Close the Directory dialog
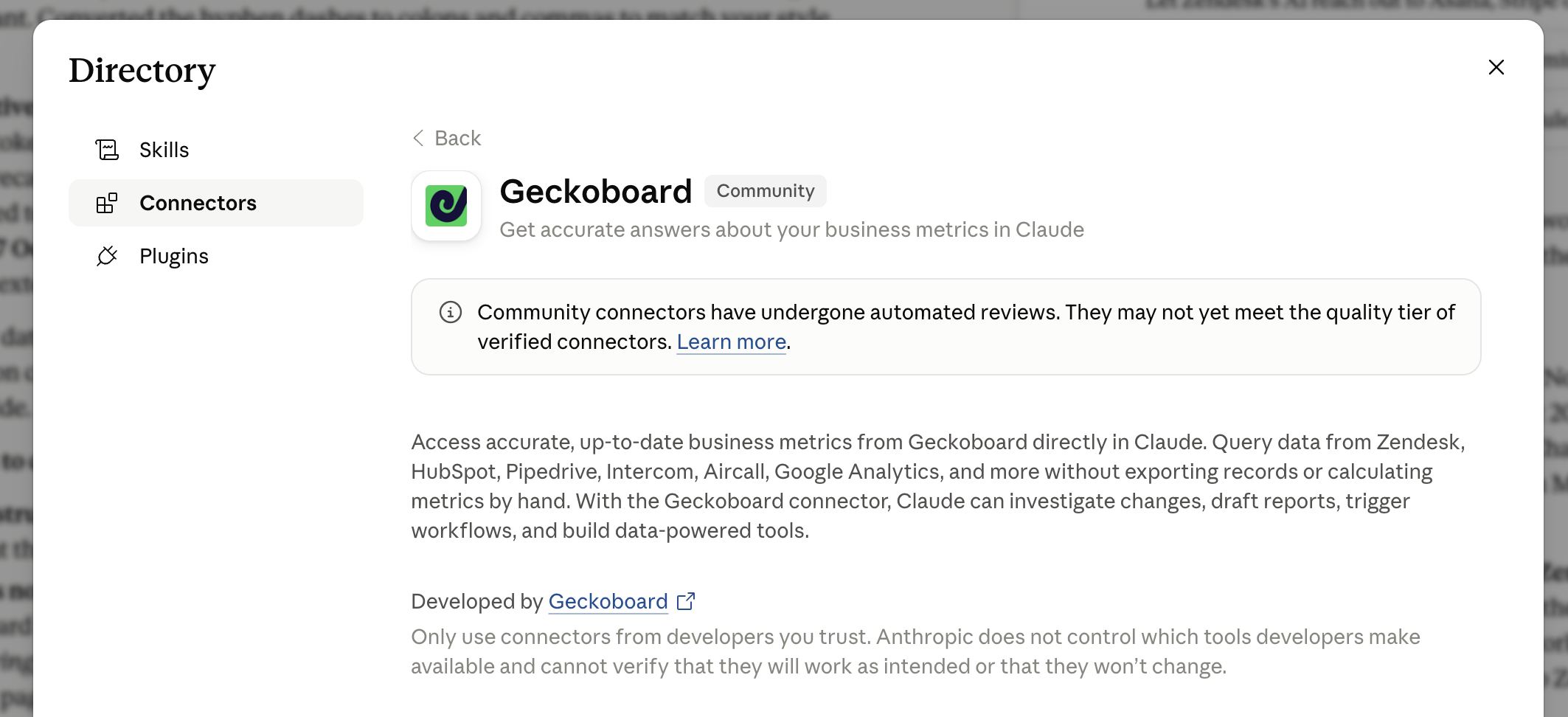This screenshot has height=717, width=1568. [1496, 67]
